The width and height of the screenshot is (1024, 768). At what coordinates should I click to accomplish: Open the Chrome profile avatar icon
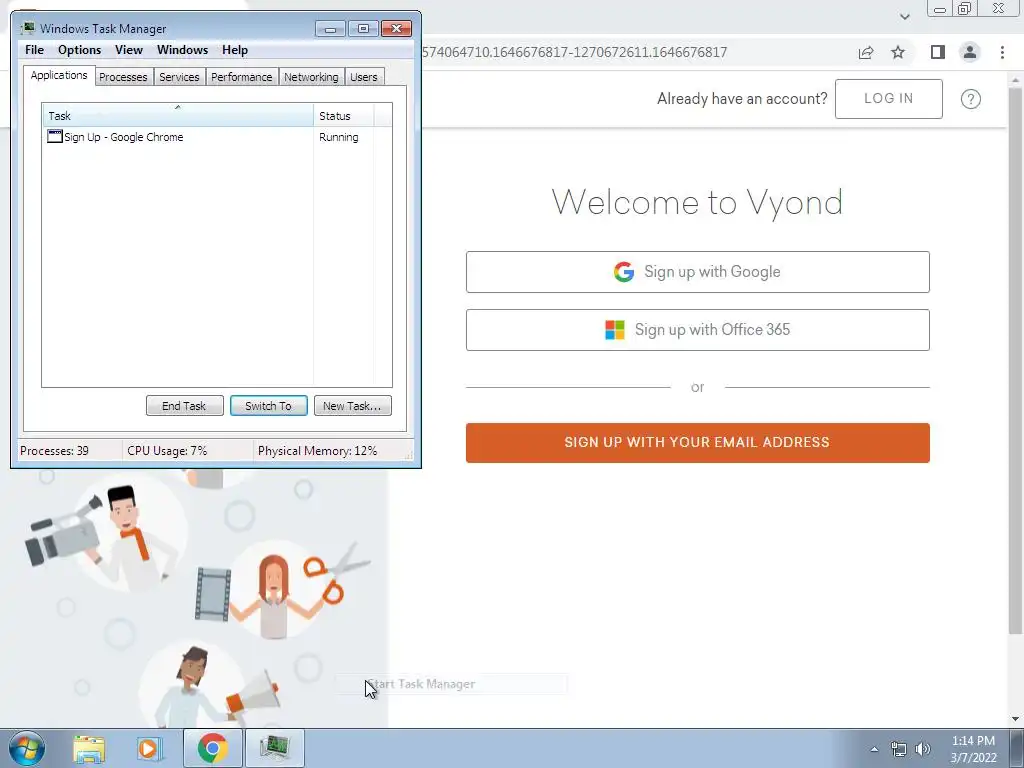click(970, 52)
